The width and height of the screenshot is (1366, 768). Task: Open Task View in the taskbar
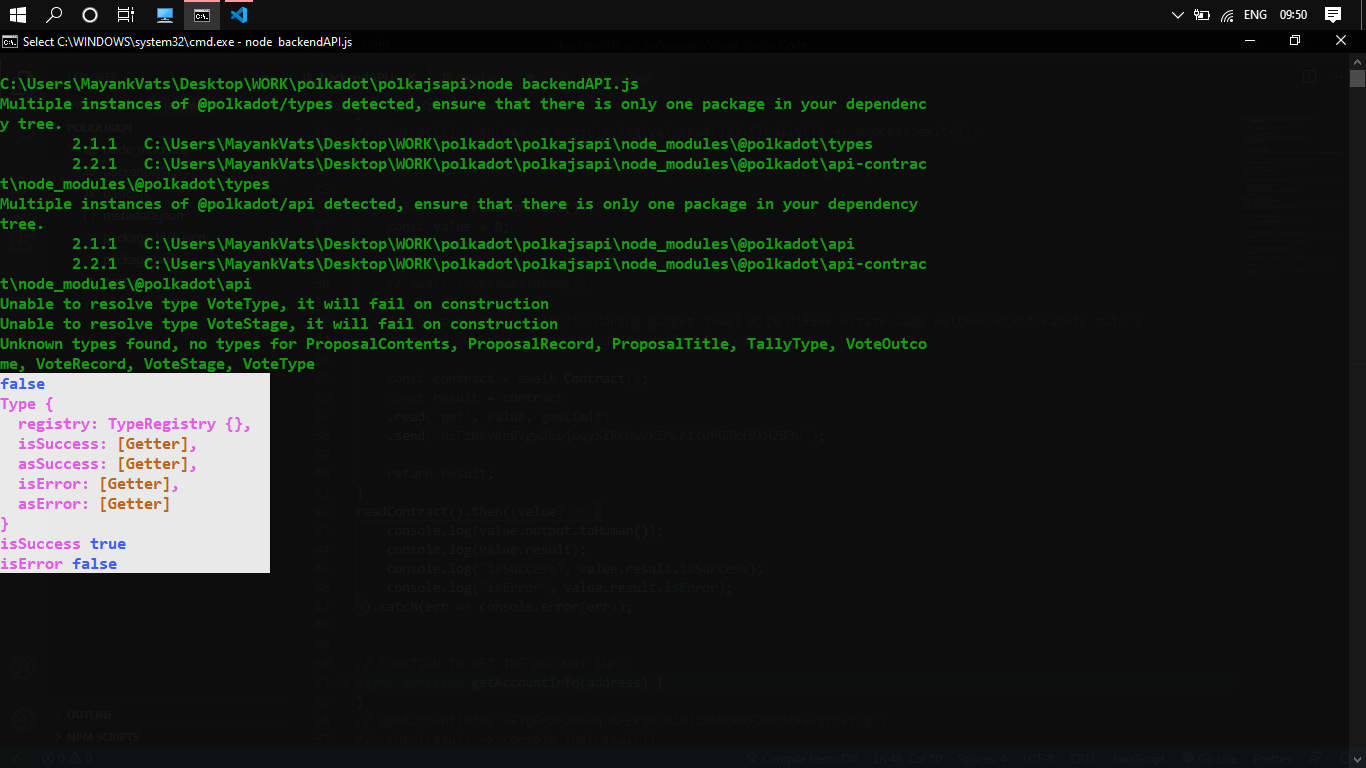(x=126, y=15)
